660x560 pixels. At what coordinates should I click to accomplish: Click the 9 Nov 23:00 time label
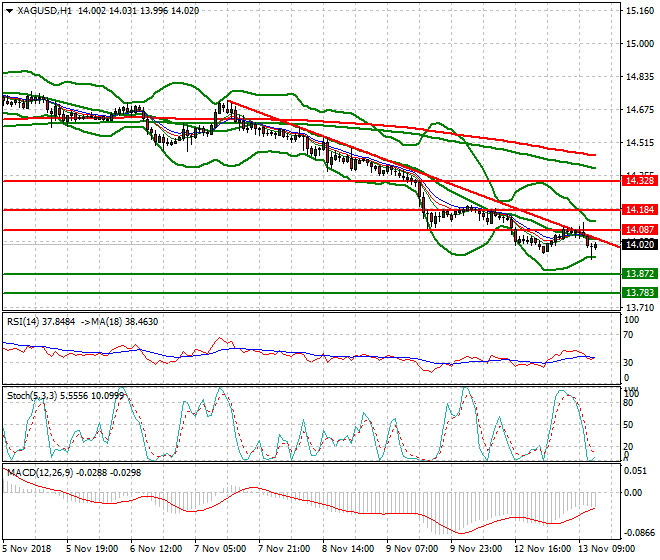tap(476, 549)
